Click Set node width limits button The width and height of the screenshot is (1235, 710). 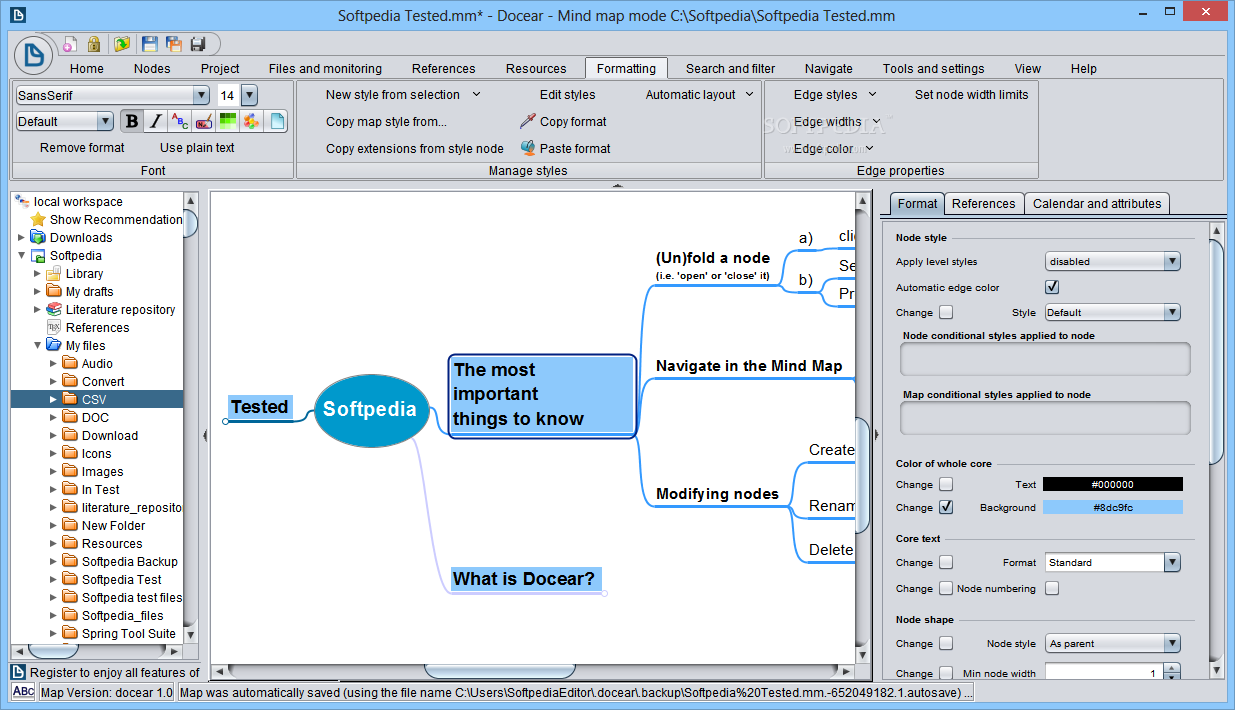point(972,94)
